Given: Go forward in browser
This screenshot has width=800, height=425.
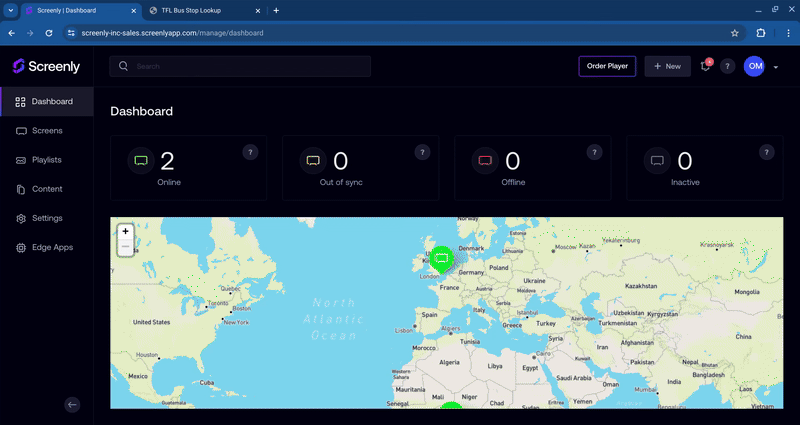Looking at the screenshot, I should click(x=30, y=33).
